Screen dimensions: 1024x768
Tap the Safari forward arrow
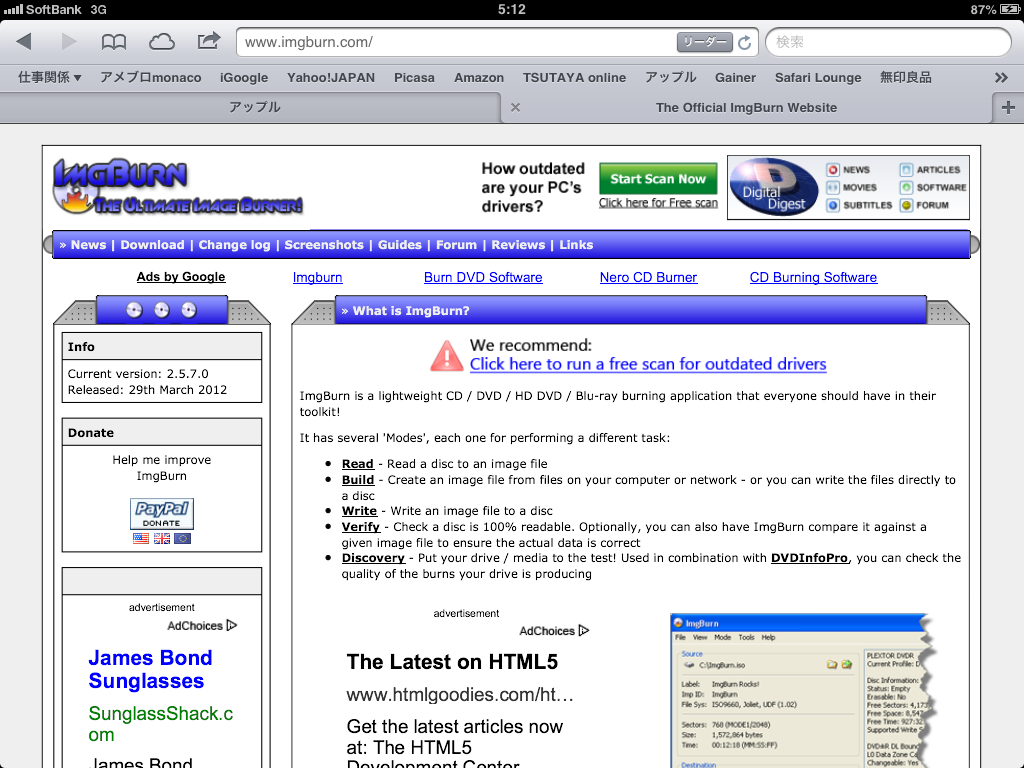69,42
